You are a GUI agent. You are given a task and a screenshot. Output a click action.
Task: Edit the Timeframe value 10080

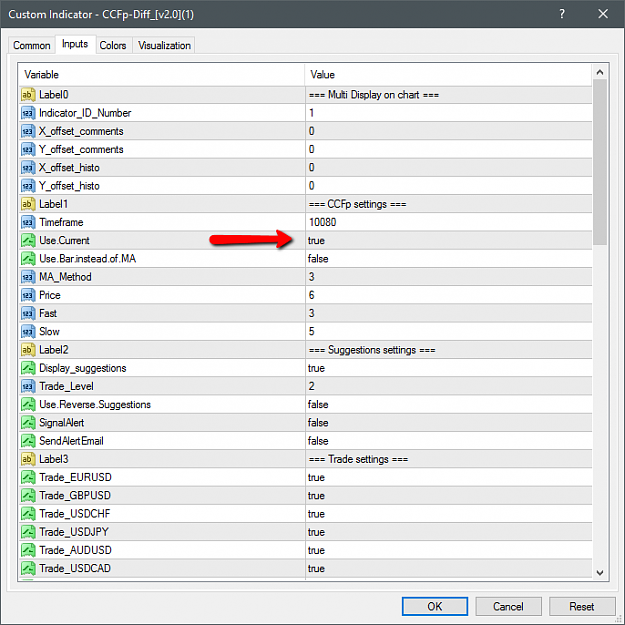(x=448, y=222)
